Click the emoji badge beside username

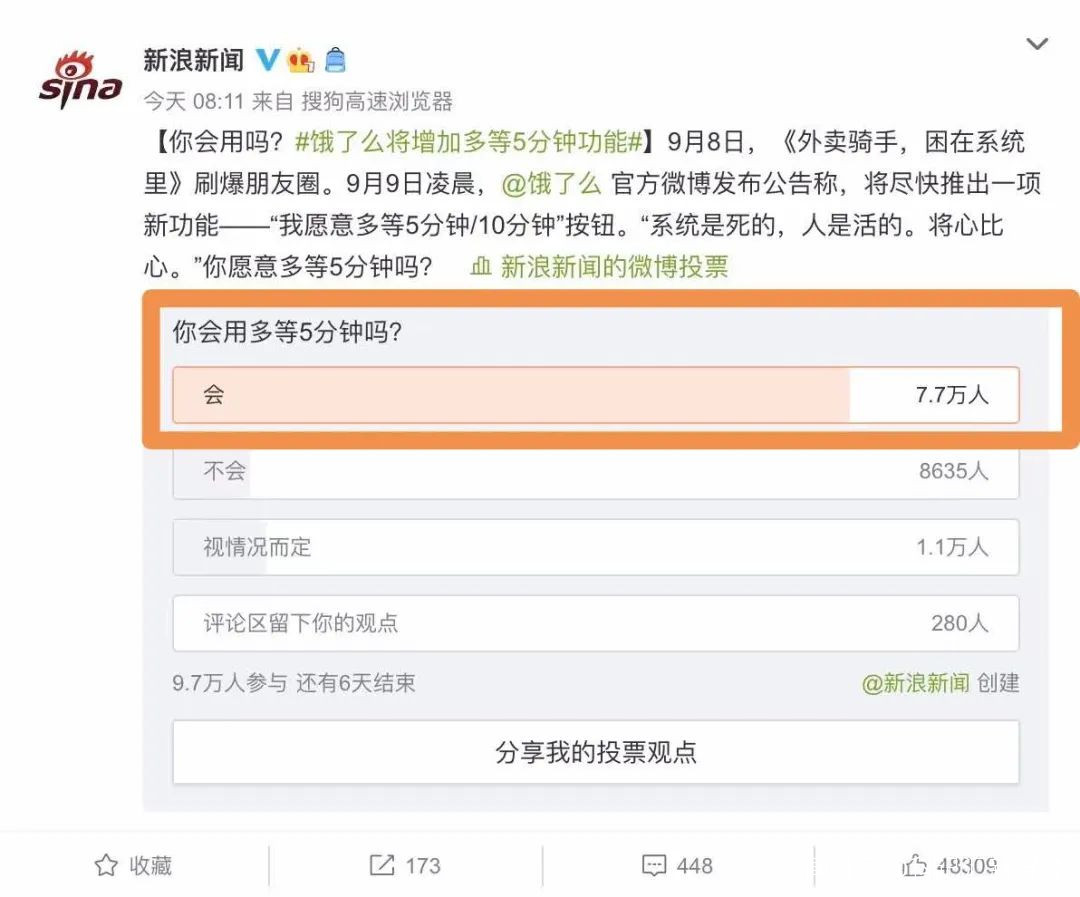coord(300,60)
